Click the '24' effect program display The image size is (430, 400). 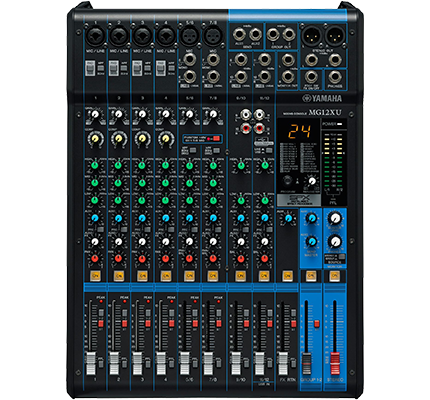coord(299,132)
